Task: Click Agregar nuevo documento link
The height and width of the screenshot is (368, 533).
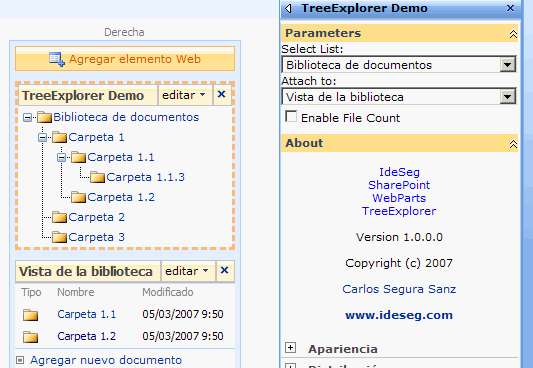Action: [106, 360]
